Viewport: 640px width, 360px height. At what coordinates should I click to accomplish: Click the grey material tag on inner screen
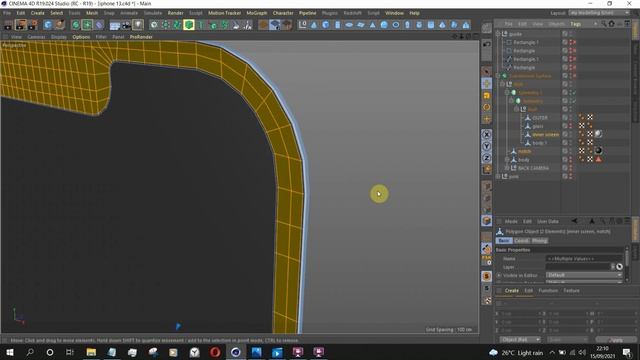click(x=598, y=134)
